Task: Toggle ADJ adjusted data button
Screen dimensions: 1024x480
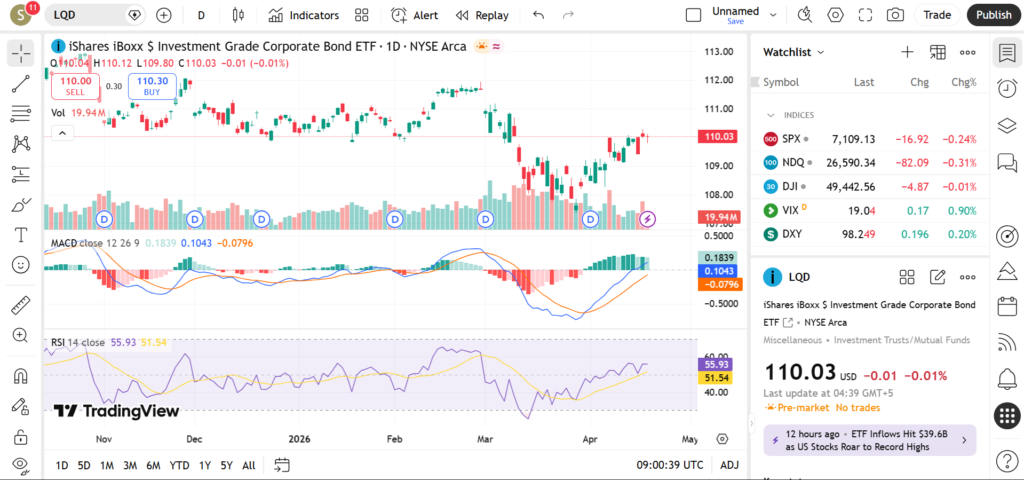Action: coord(730,465)
